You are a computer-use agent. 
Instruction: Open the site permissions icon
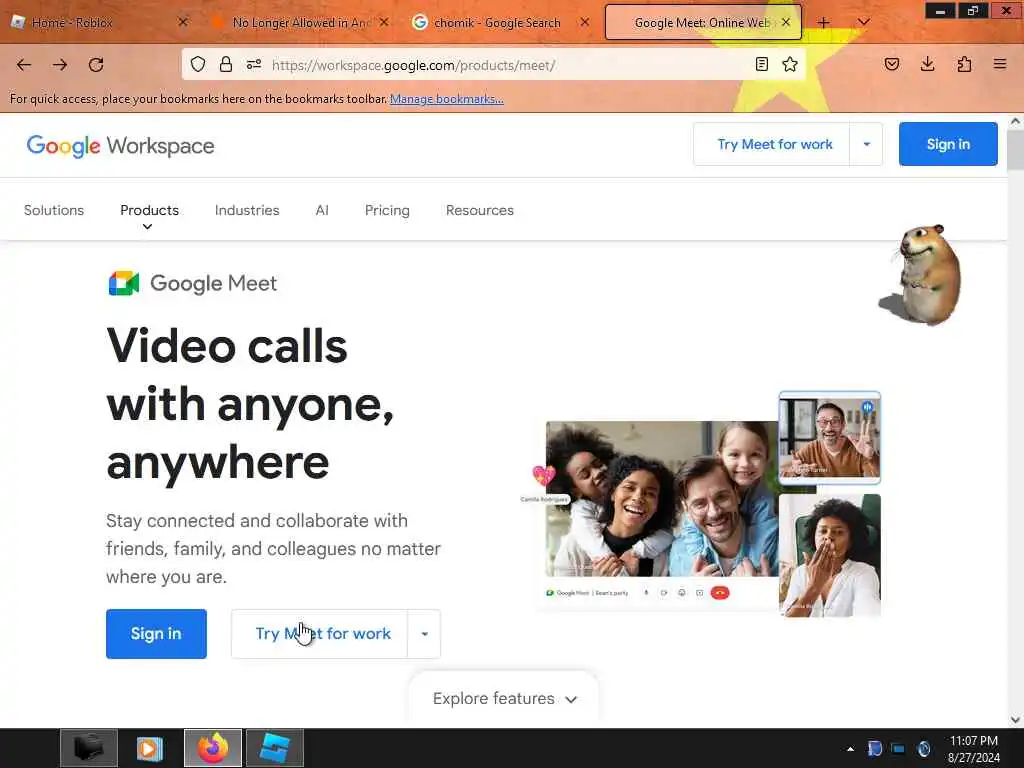pos(254,64)
